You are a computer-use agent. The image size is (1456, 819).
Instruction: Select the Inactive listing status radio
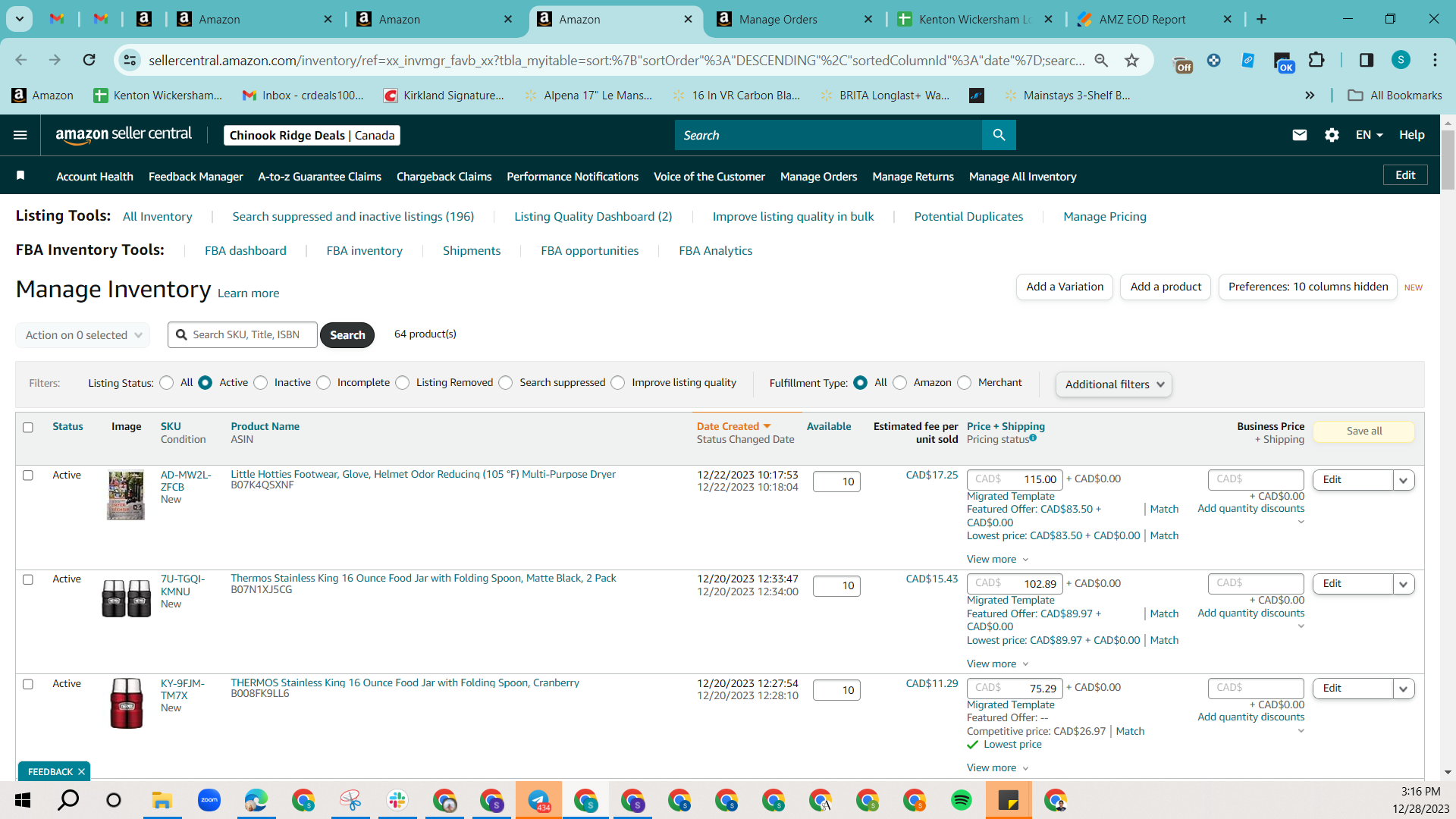(261, 383)
